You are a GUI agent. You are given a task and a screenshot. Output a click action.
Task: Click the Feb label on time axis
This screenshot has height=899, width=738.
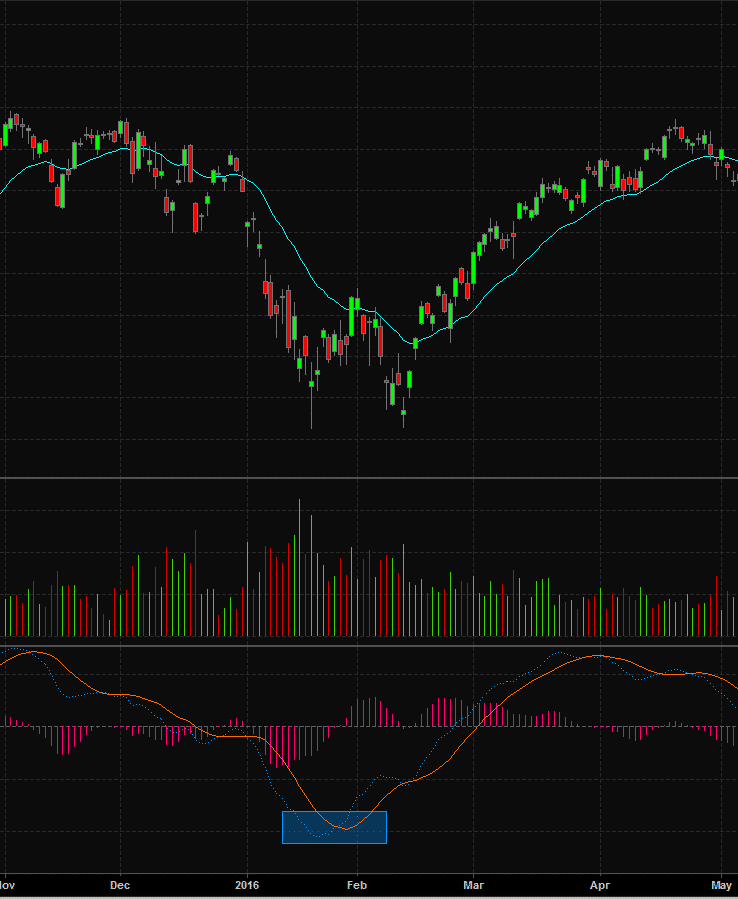(357, 885)
